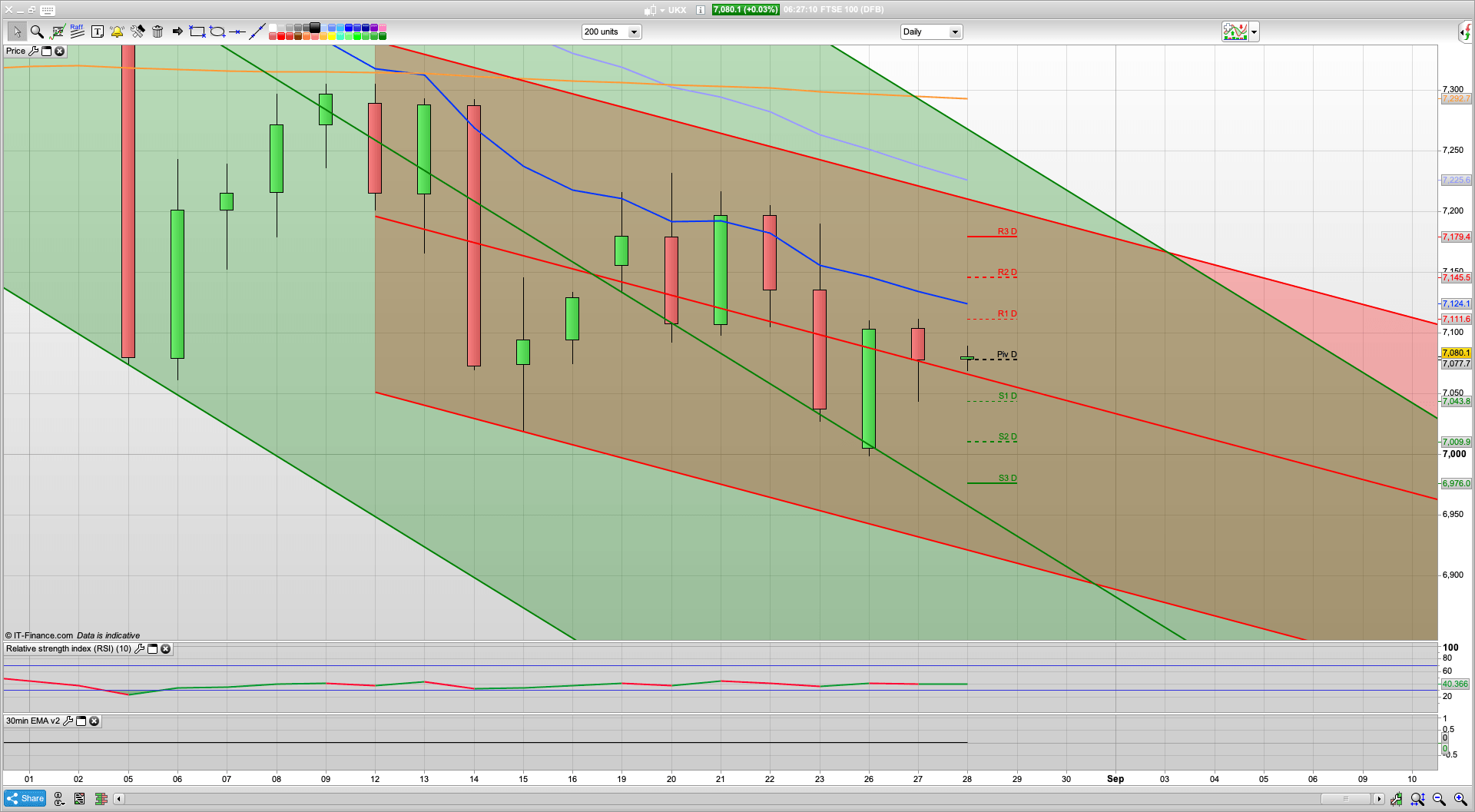Open the link-charts chain icon
The image size is (1475, 812).
click(59, 799)
